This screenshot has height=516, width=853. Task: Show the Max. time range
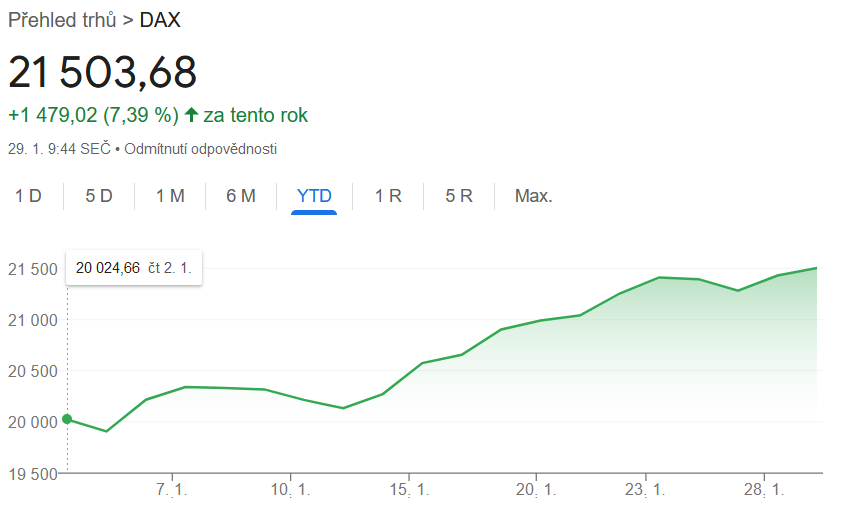[533, 196]
